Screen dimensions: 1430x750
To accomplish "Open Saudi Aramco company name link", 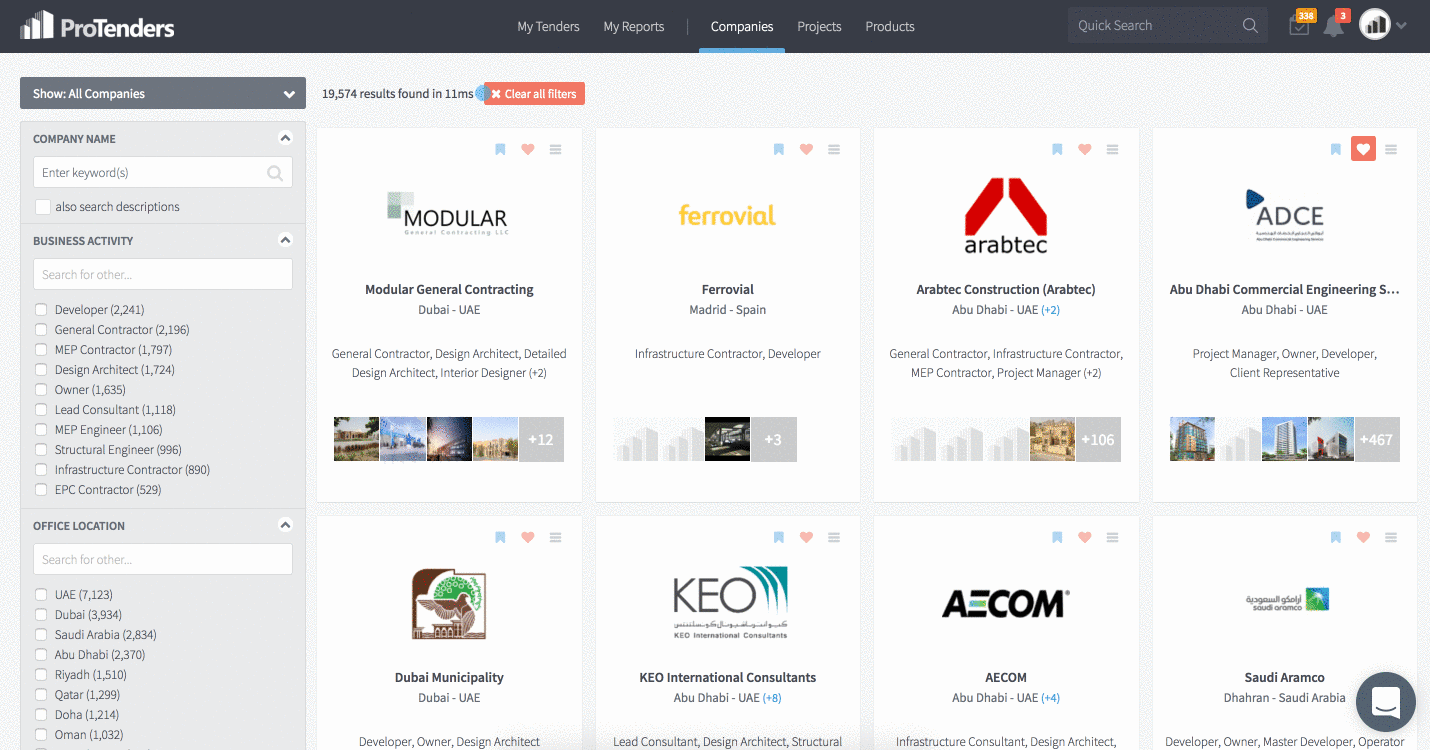I will click(x=1285, y=678).
